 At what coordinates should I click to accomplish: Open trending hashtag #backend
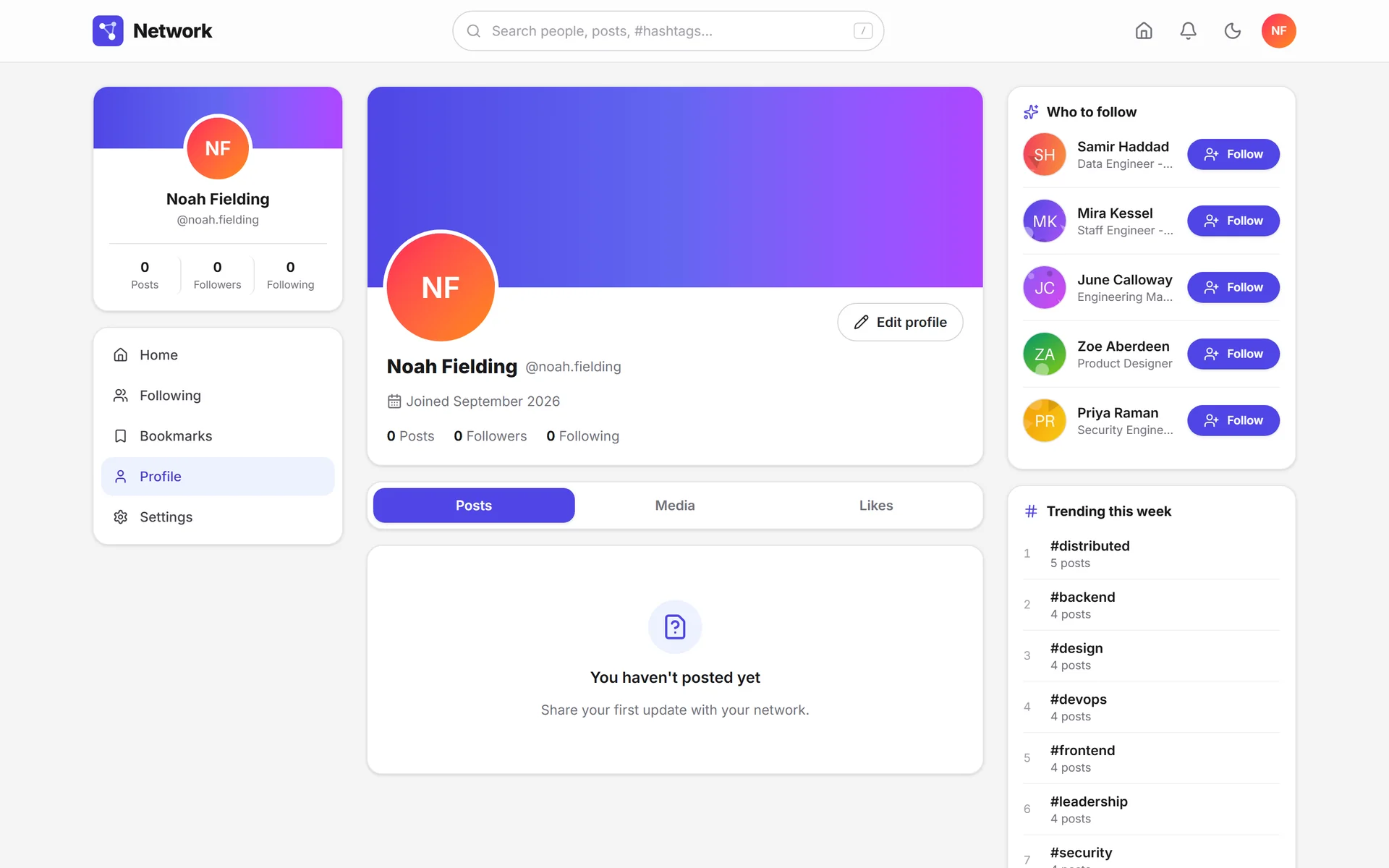click(1082, 597)
